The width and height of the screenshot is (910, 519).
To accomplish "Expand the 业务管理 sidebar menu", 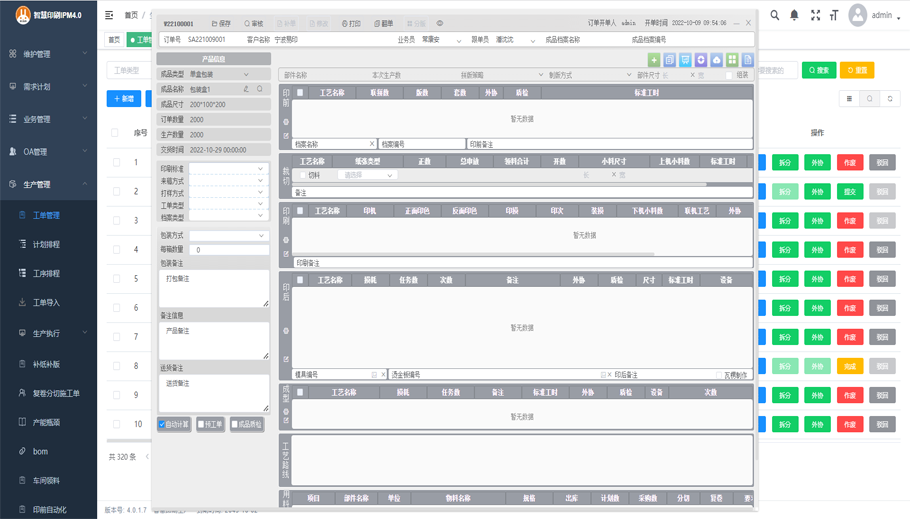I will 48,119.
